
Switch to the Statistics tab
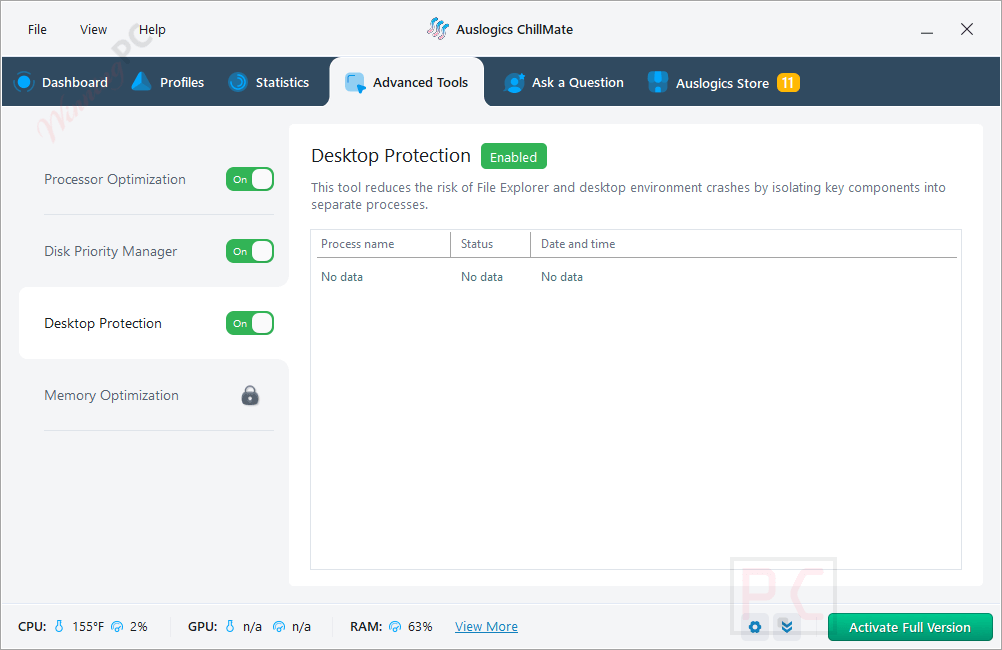(268, 82)
